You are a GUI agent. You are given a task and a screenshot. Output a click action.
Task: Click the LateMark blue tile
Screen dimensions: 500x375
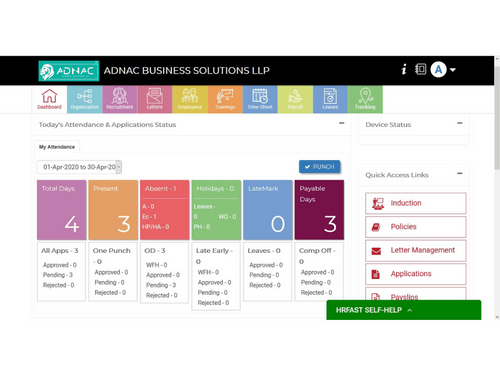click(268, 210)
